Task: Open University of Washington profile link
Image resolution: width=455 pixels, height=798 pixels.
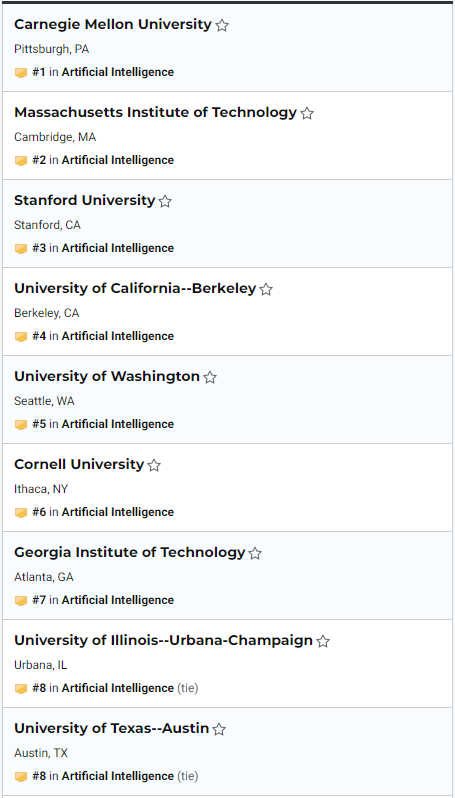Action: coord(107,376)
